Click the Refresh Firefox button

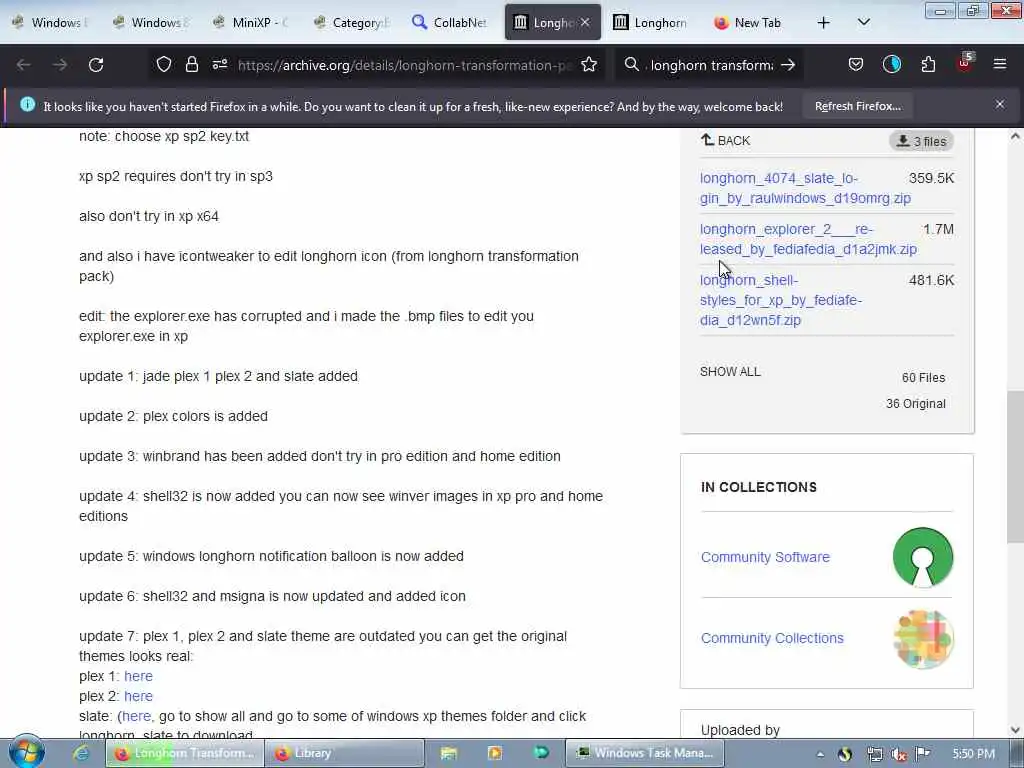857,106
